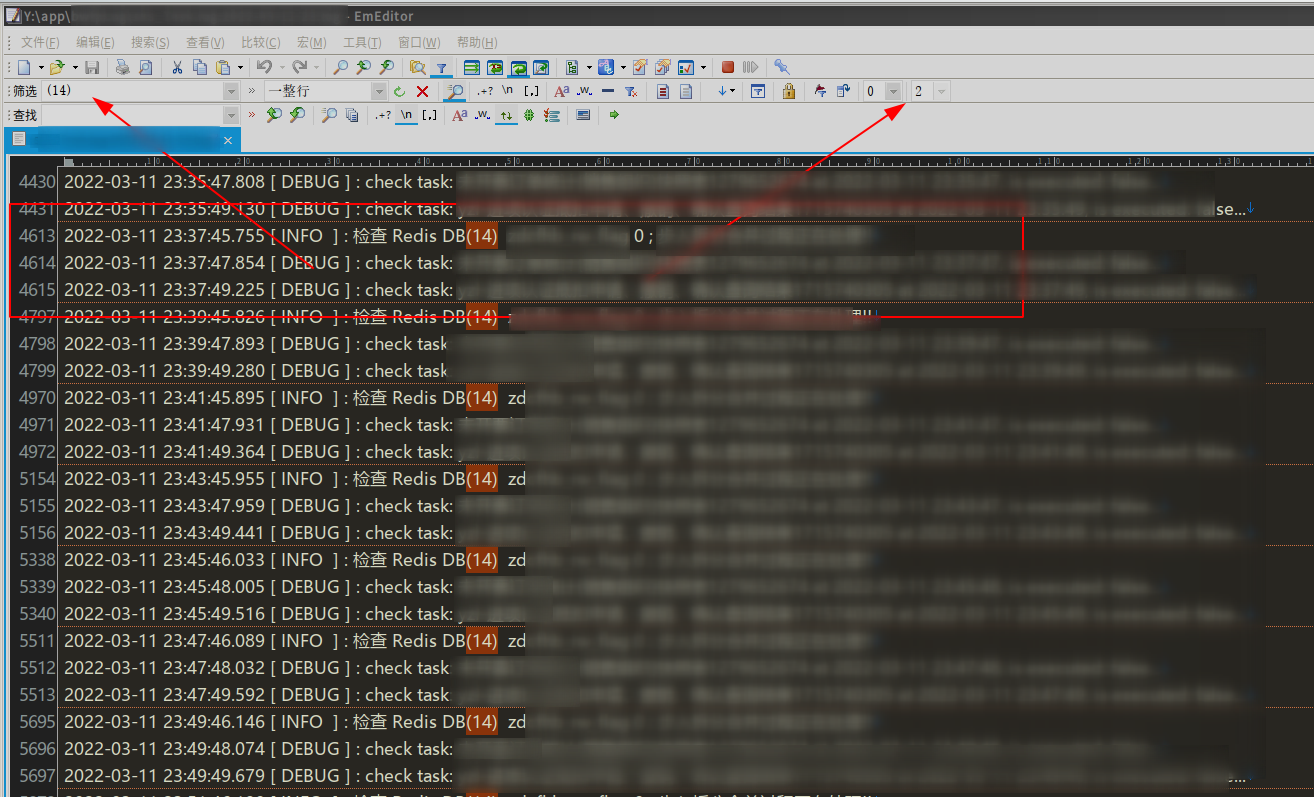Refresh the filter with the green arrow
This screenshot has width=1314, height=797.
(x=399, y=91)
